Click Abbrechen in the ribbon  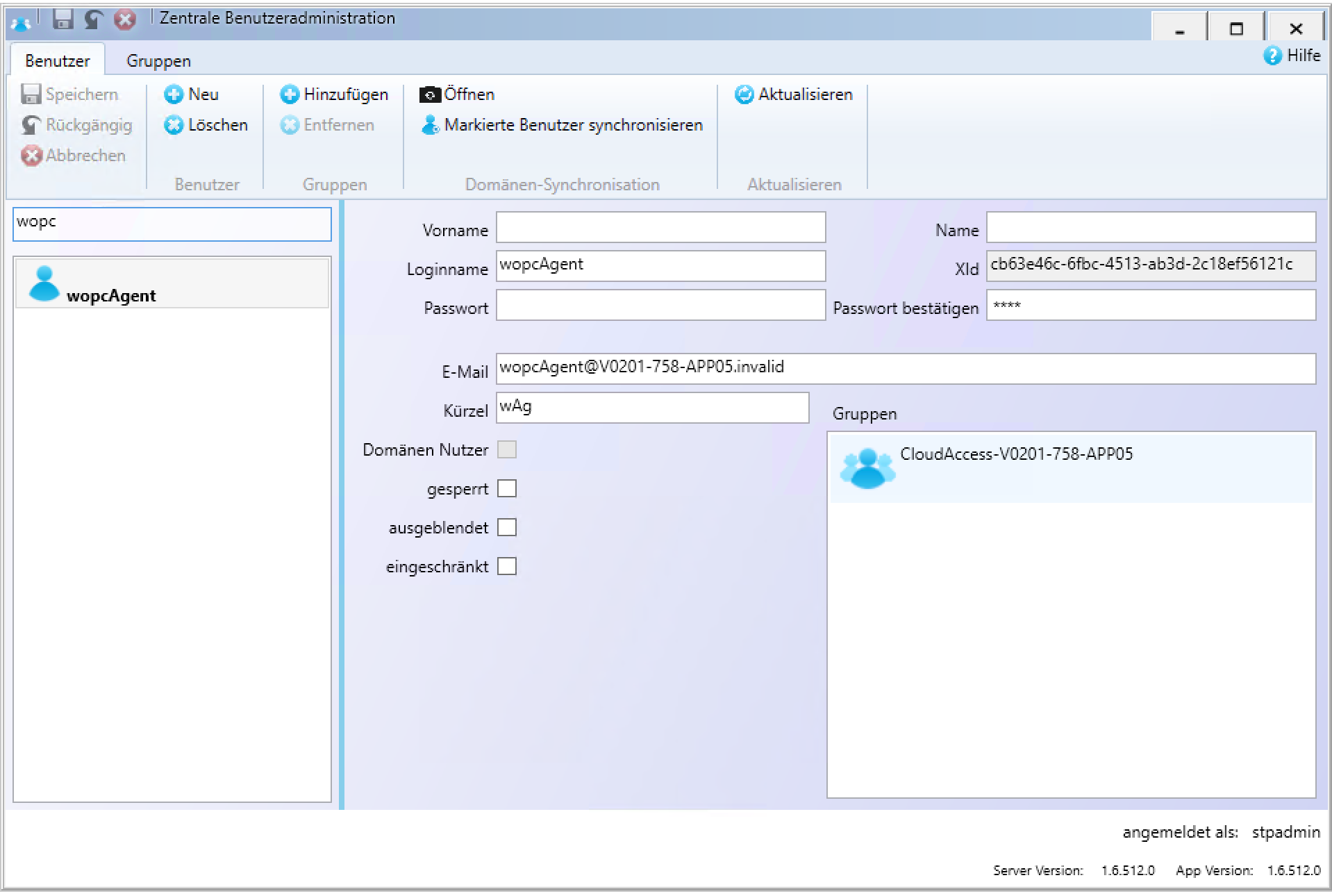[74, 156]
